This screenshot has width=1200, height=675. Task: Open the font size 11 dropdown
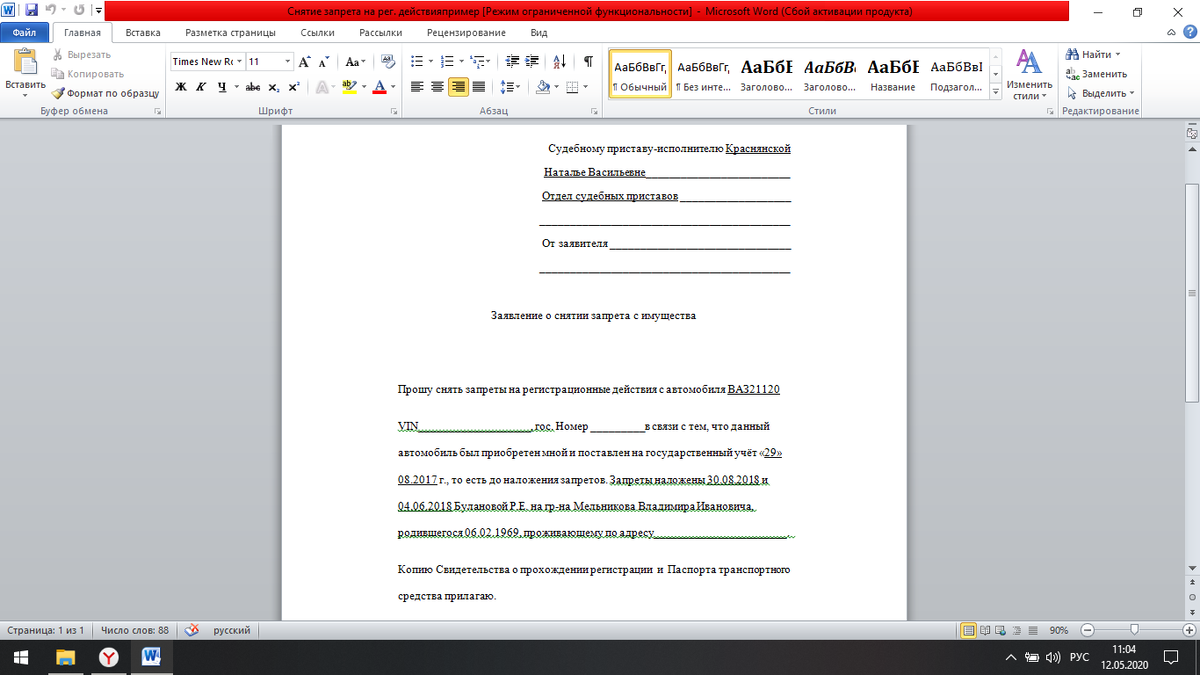click(288, 62)
